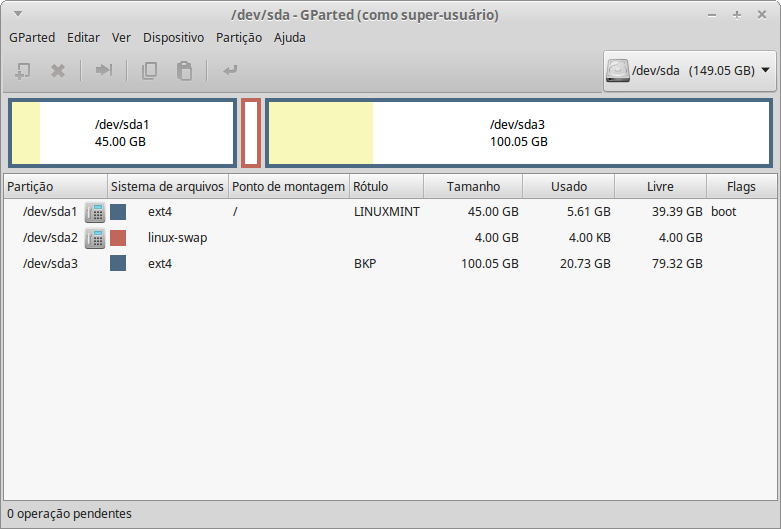Click the window menu arrow in title bar
Screen dimensions: 781x529
coord(18,14)
